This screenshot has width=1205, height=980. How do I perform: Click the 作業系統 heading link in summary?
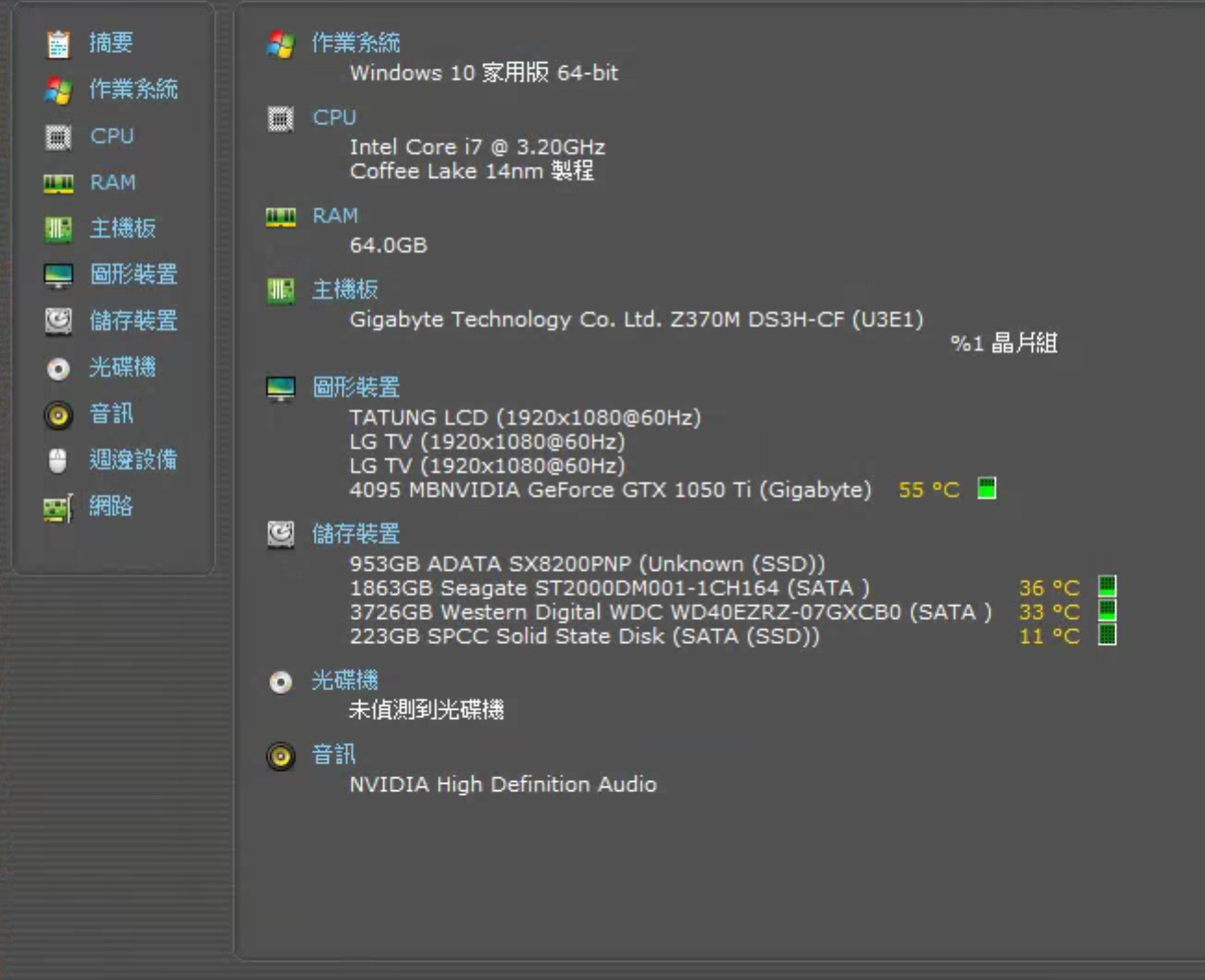[355, 43]
